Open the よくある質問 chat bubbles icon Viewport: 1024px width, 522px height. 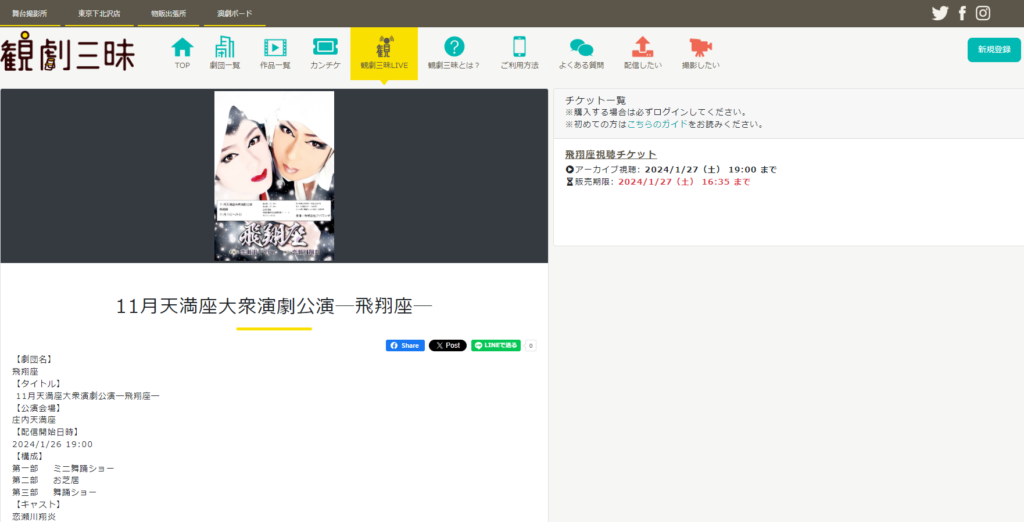coord(581,48)
